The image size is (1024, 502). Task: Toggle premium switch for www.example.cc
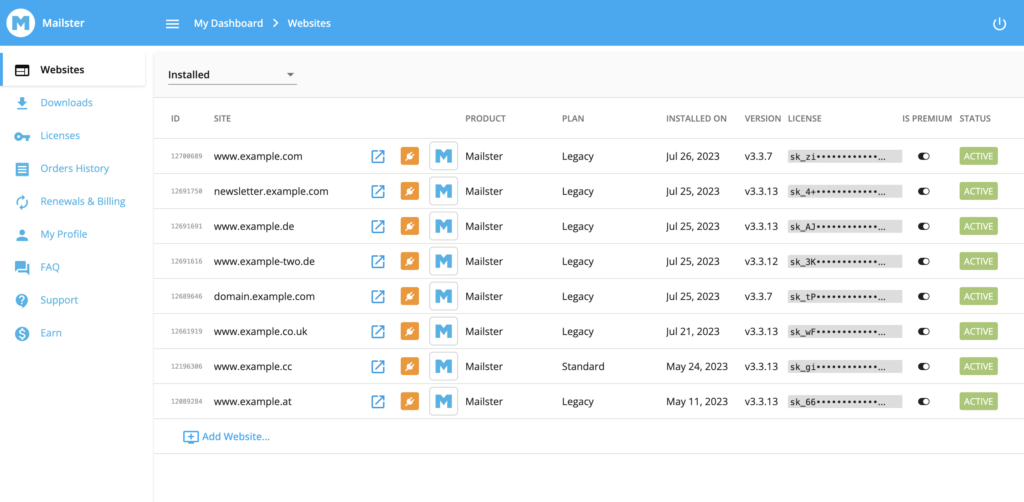point(923,367)
